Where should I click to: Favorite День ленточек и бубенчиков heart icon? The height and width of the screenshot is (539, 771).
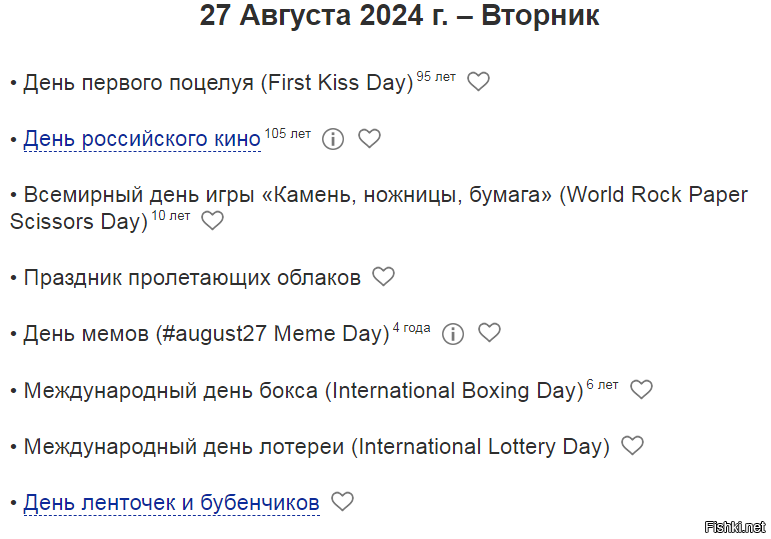(x=342, y=502)
